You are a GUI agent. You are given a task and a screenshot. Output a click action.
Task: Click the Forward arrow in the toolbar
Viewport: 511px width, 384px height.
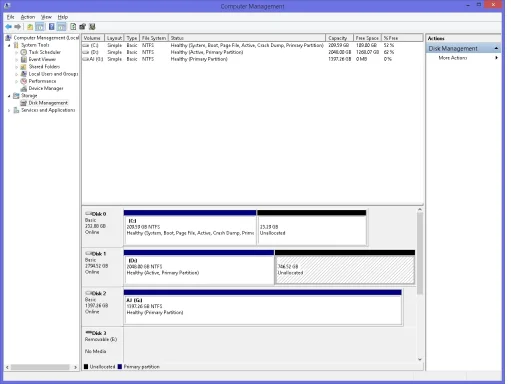tap(18, 27)
